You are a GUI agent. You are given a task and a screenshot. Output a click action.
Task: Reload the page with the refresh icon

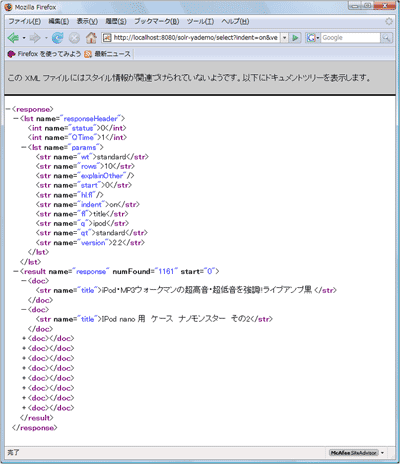[57, 38]
